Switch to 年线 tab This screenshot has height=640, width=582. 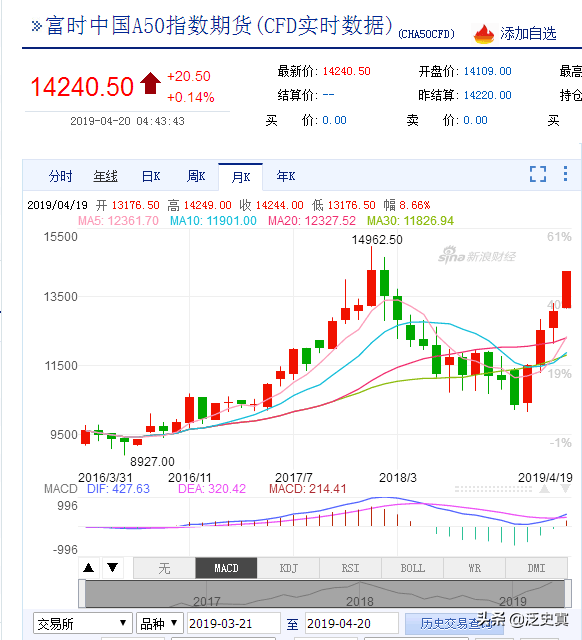[x=105, y=176]
